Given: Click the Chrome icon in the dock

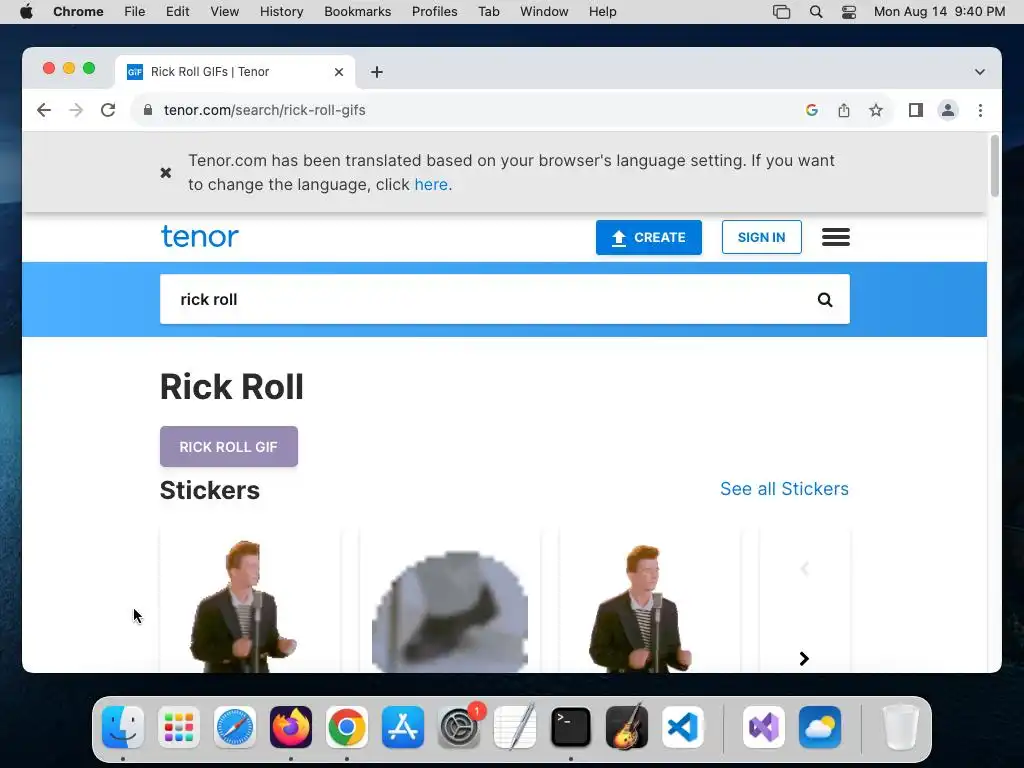Looking at the screenshot, I should 347,727.
